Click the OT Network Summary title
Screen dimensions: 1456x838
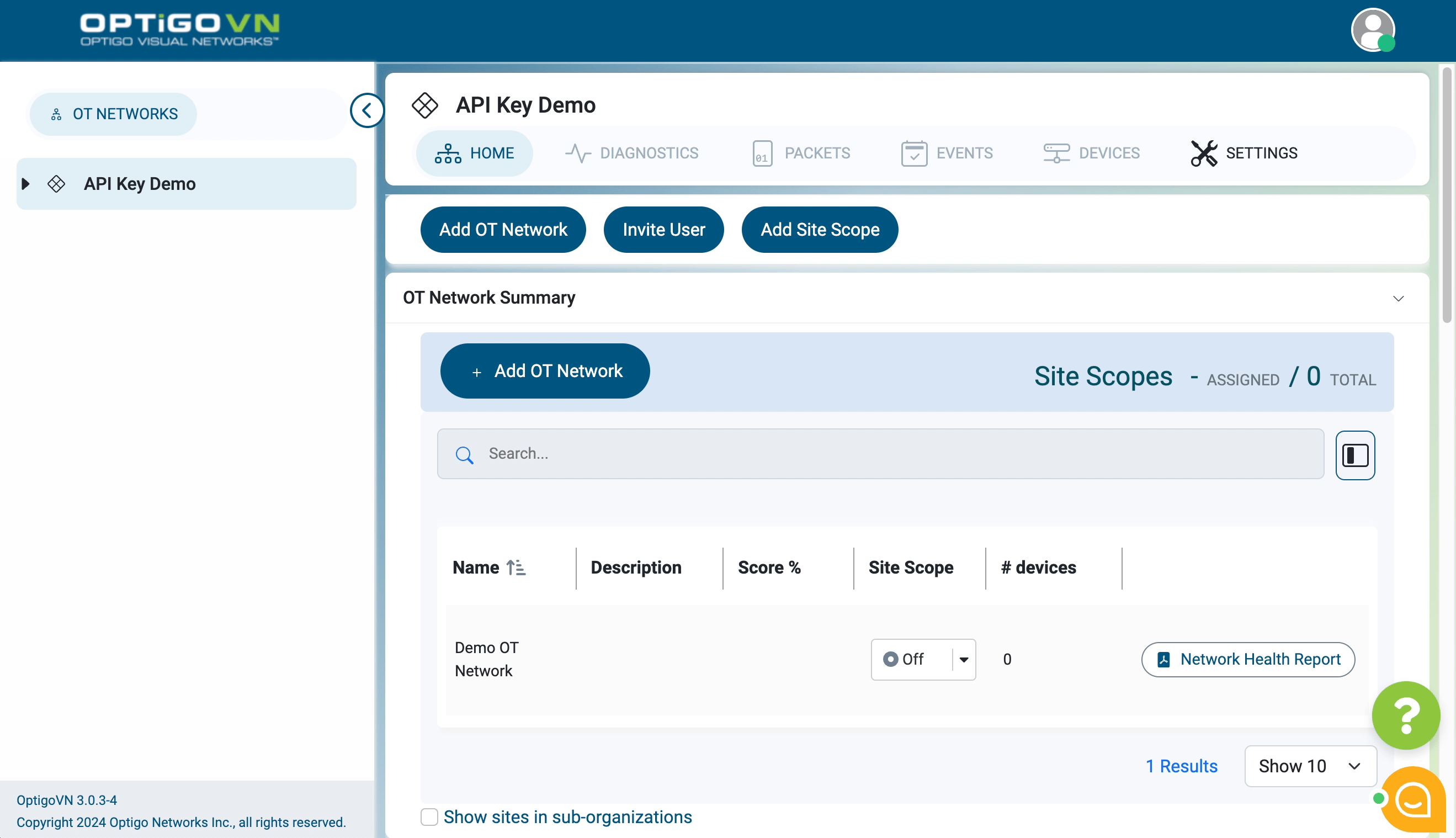click(x=489, y=298)
